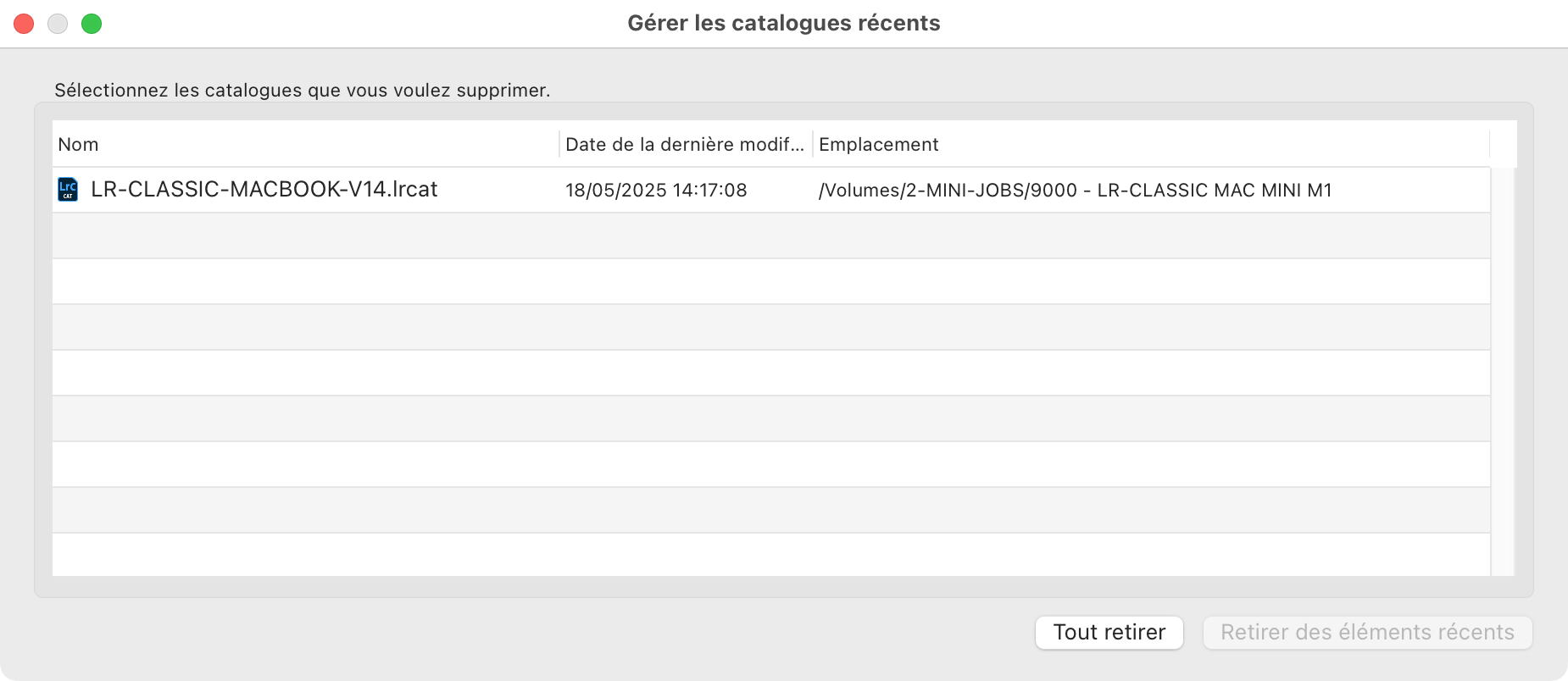
Task: Click the catalog date 18/05/2025 14:17:08
Action: [656, 191]
